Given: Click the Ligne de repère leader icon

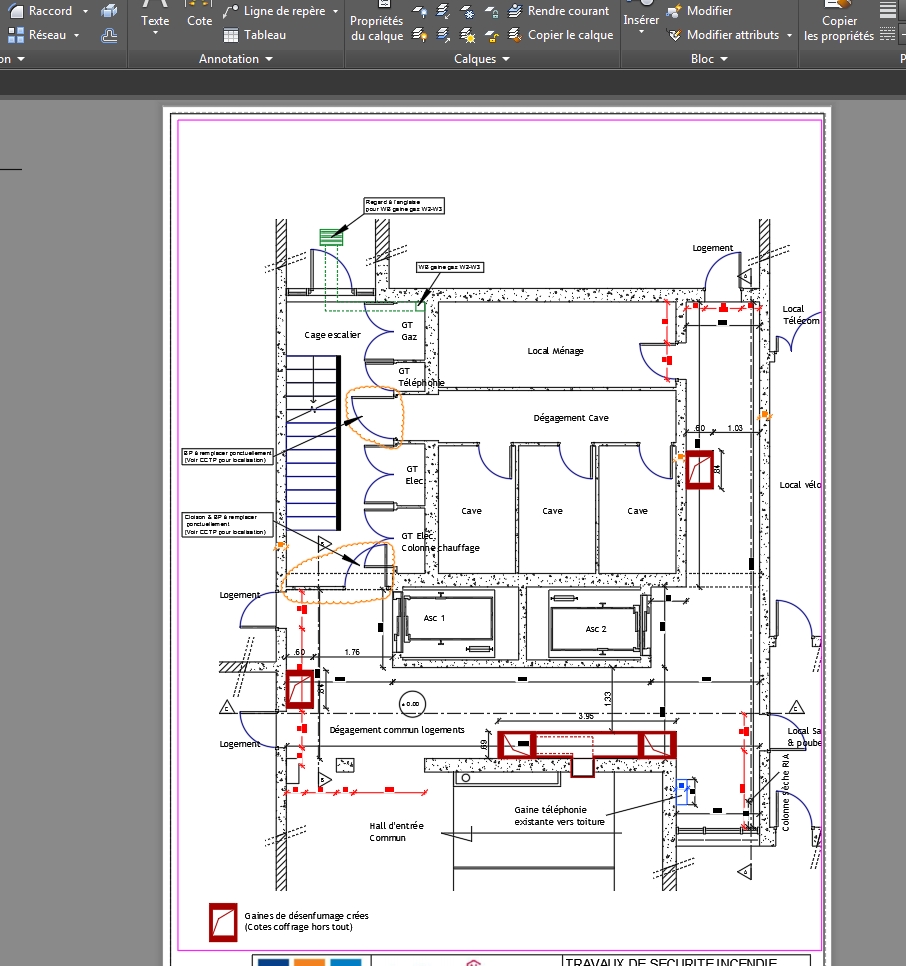Looking at the screenshot, I should (x=231, y=11).
